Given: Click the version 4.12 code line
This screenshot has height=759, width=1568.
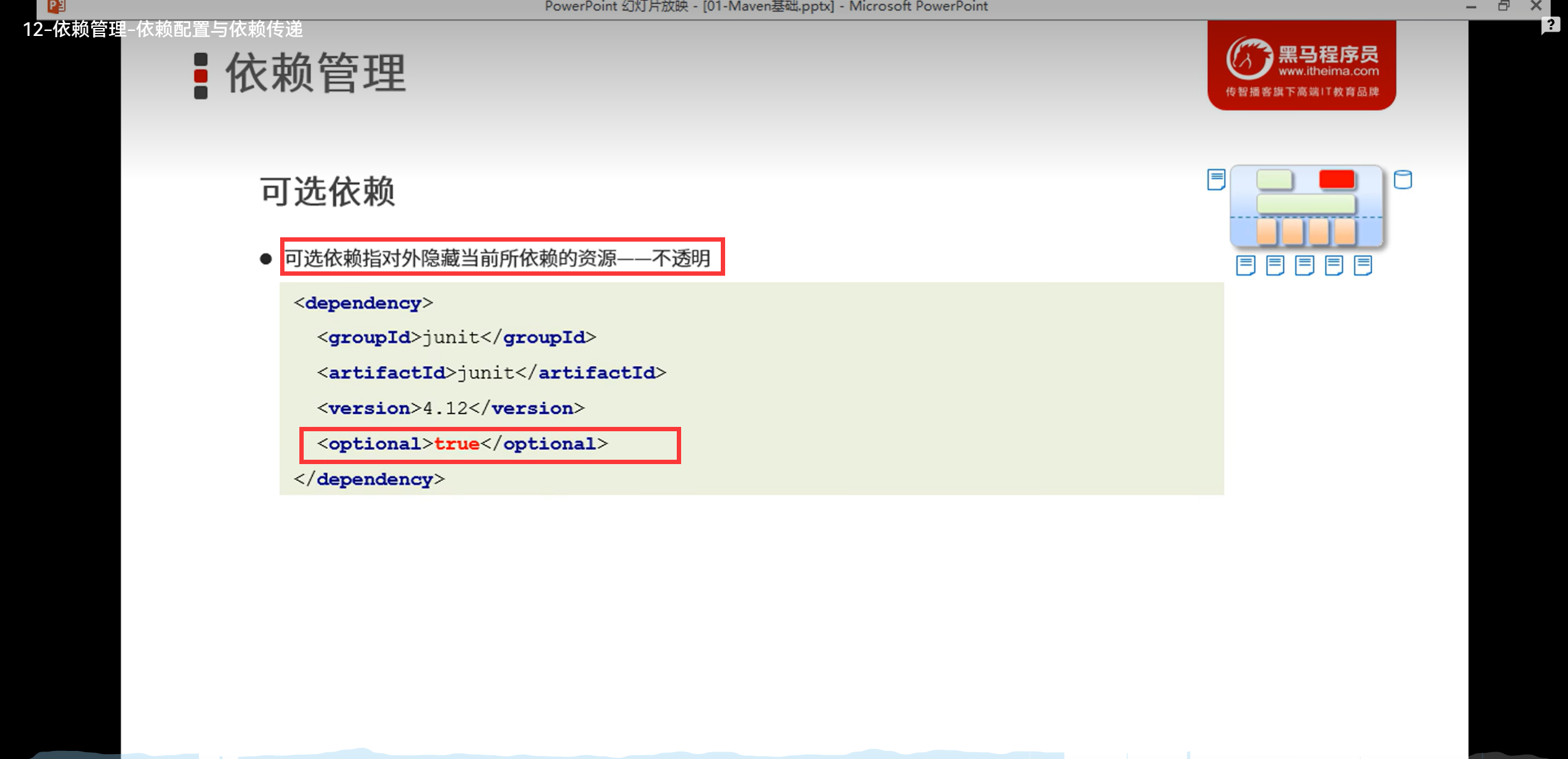Looking at the screenshot, I should point(451,409).
